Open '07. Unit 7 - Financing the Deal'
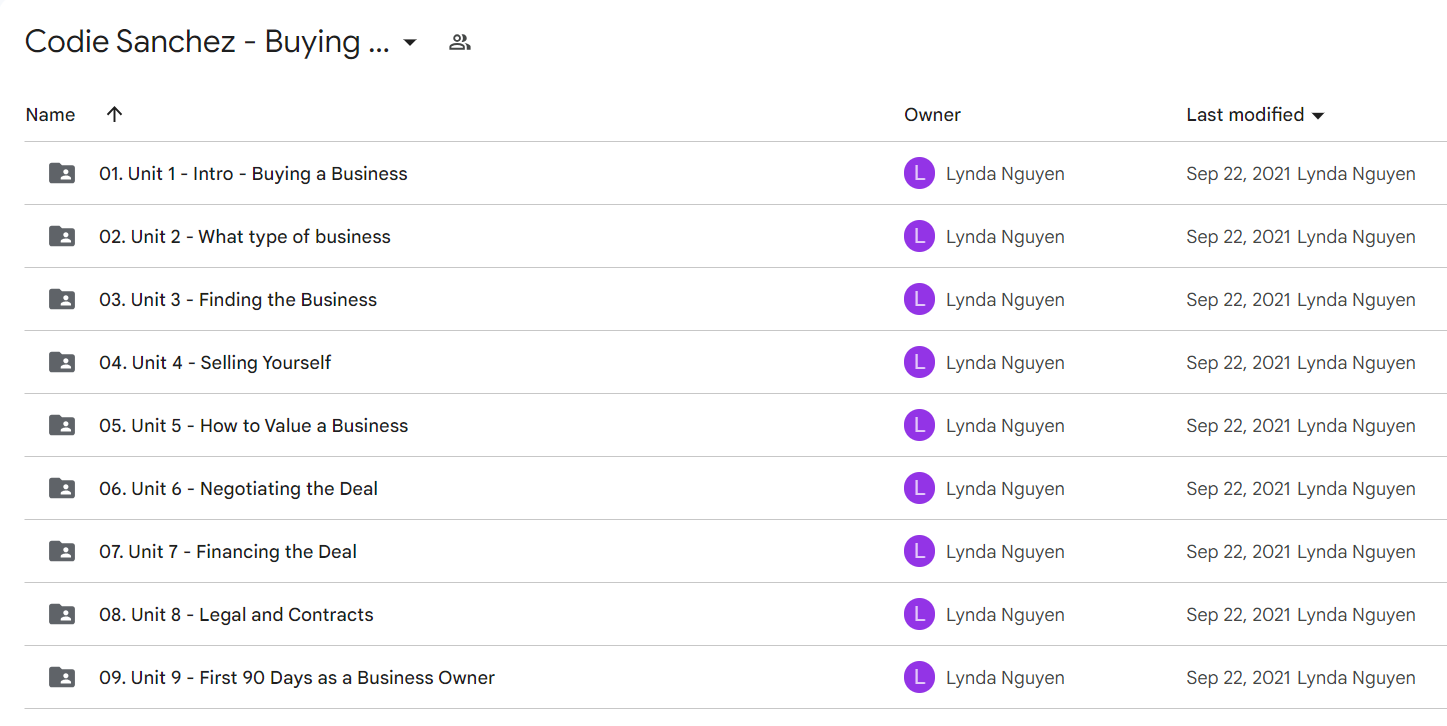This screenshot has height=726, width=1447. coord(228,552)
